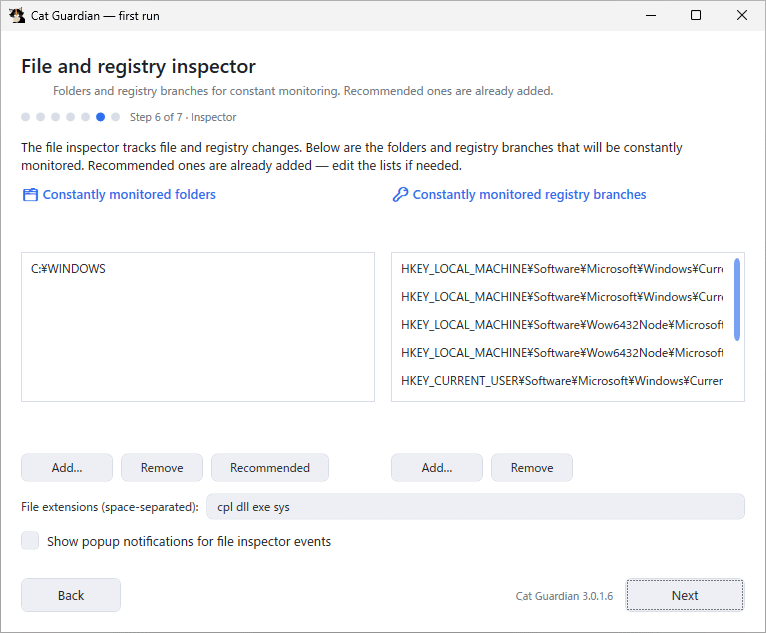Click Remove under the registry branches list
The height and width of the screenshot is (633, 766).
[532, 467]
